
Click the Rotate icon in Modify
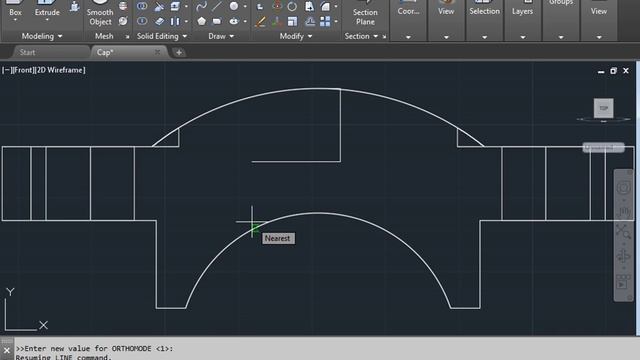click(292, 6)
